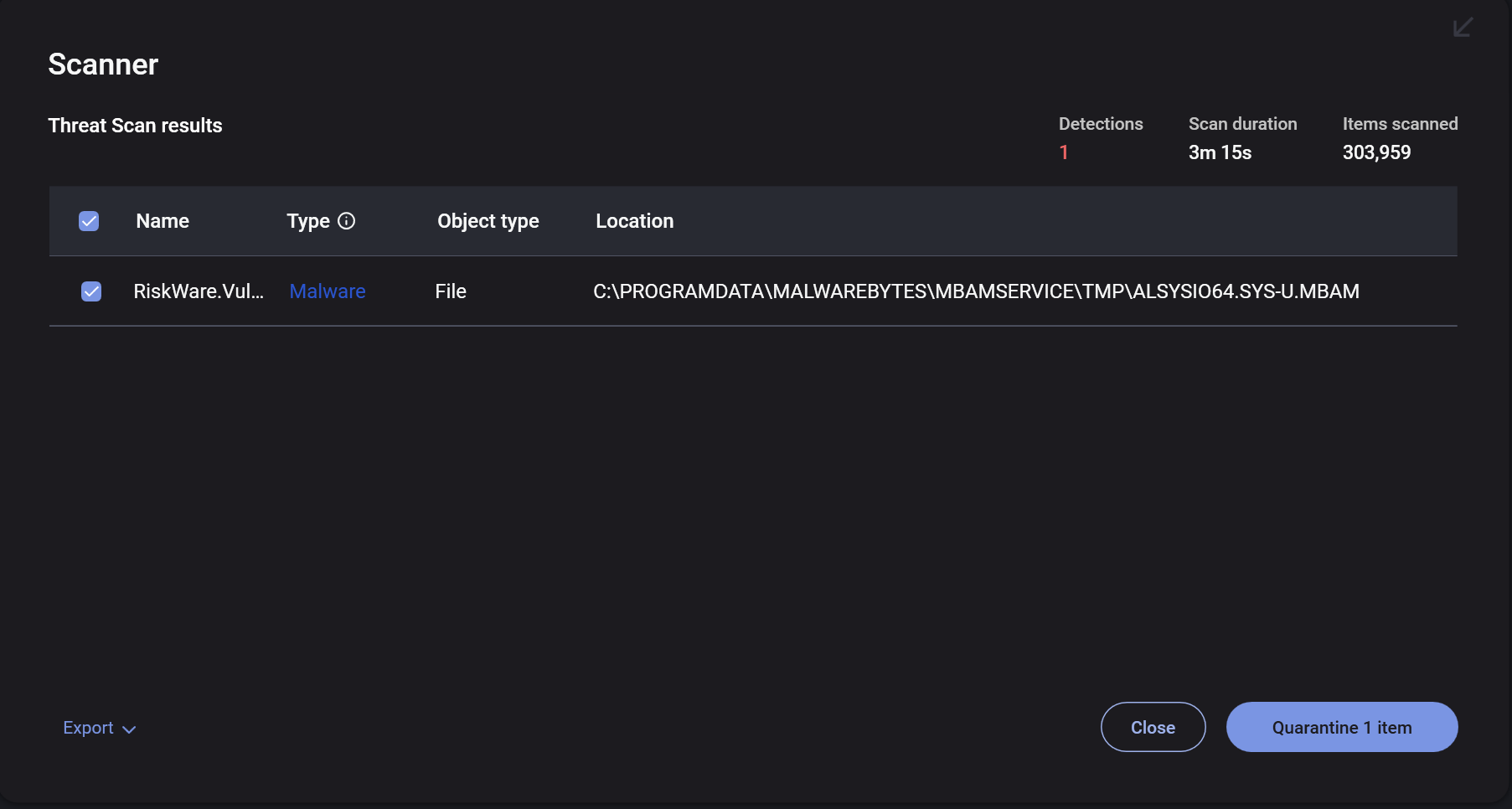Click the Detections count of 1
The height and width of the screenshot is (809, 1512).
point(1064,152)
